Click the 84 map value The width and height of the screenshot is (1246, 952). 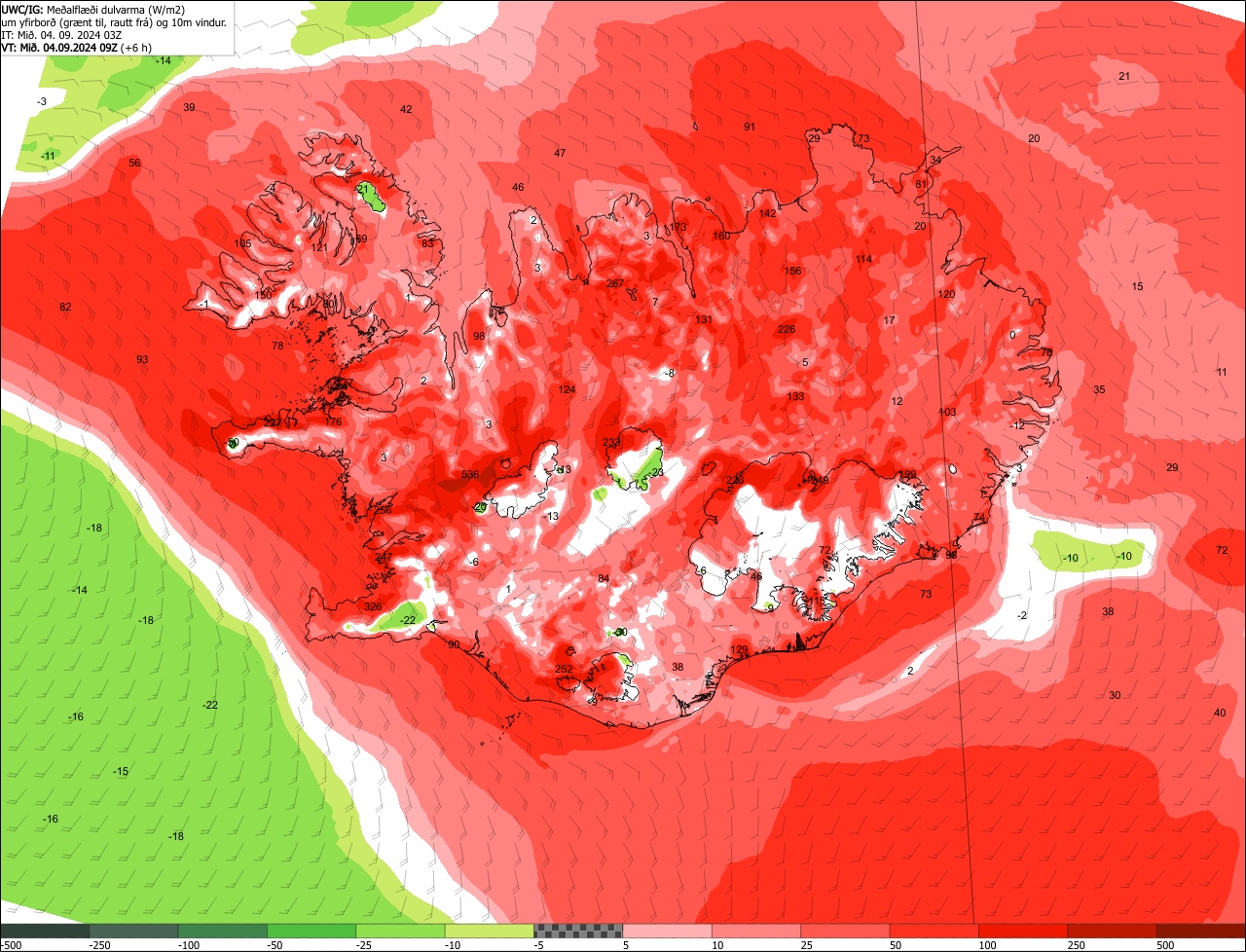(x=604, y=579)
